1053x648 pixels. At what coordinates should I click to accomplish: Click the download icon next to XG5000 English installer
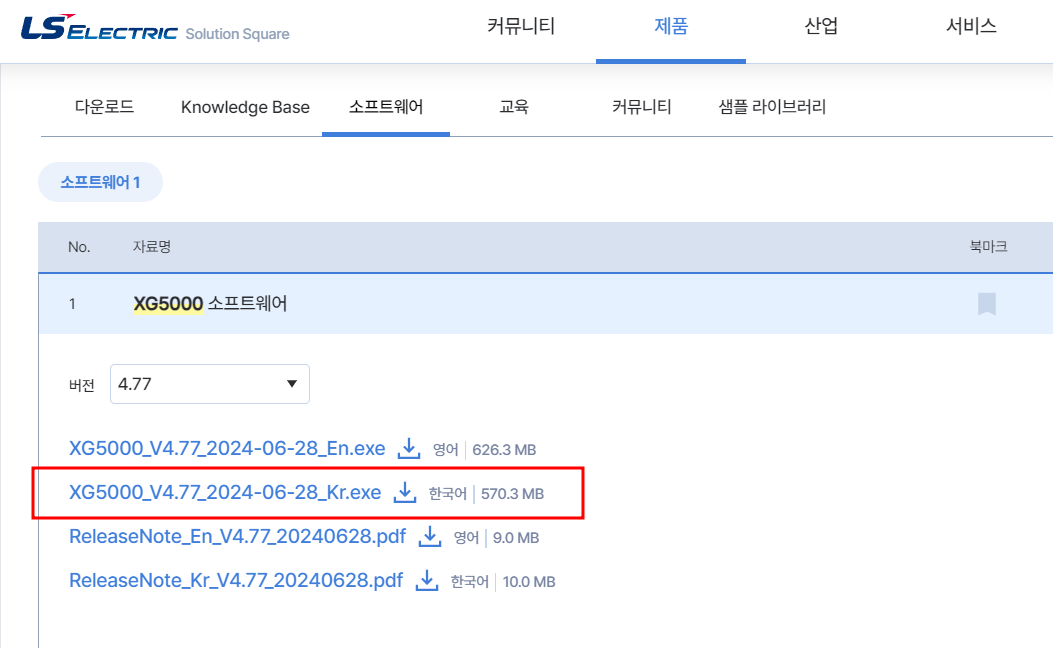tap(409, 449)
